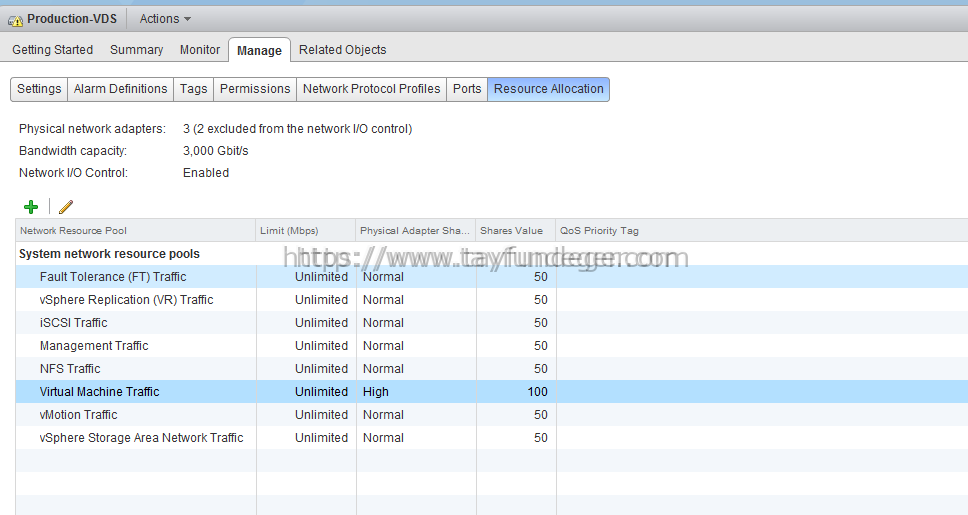The image size is (968, 515).
Task: Select the Manage tab
Action: pyautogui.click(x=259, y=50)
